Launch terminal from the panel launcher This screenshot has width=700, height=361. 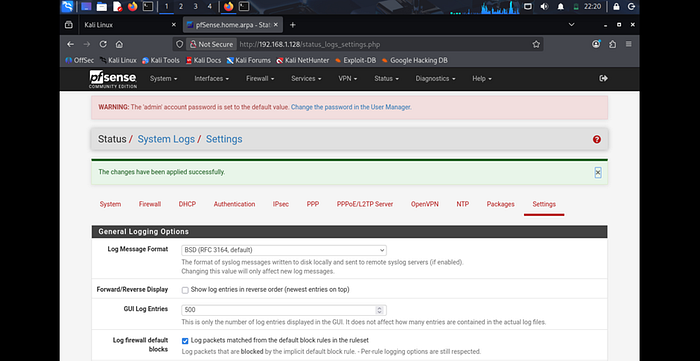coord(147,6)
